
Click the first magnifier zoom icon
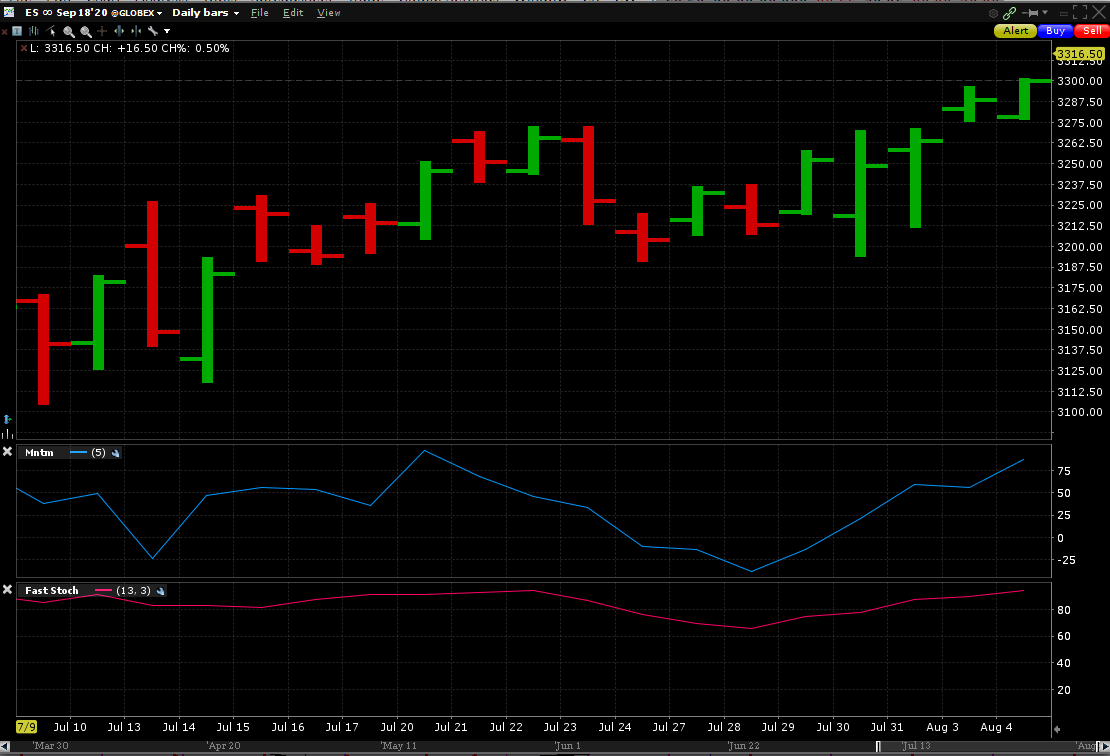69,31
